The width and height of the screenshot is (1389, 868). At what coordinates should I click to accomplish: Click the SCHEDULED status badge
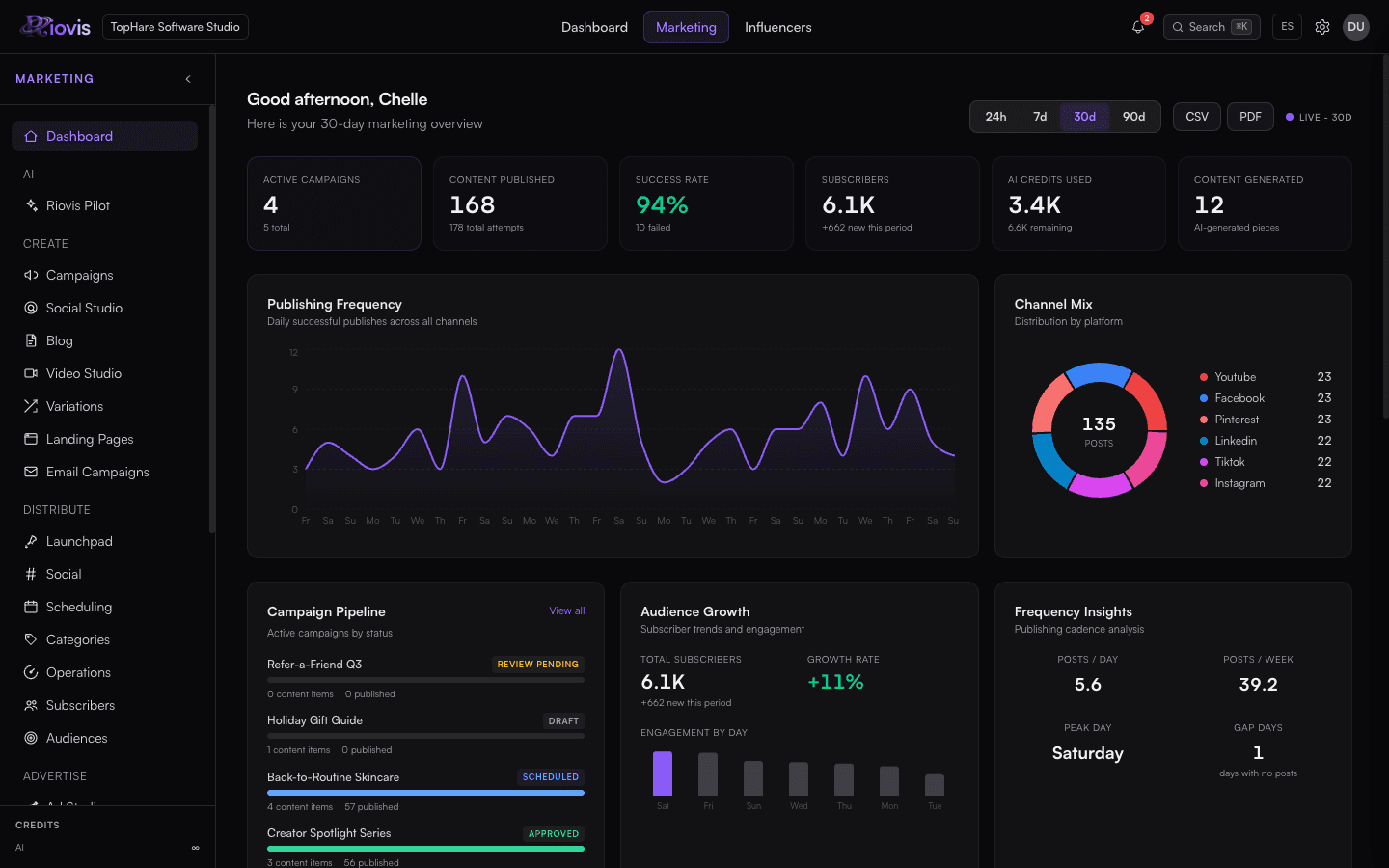(x=551, y=777)
